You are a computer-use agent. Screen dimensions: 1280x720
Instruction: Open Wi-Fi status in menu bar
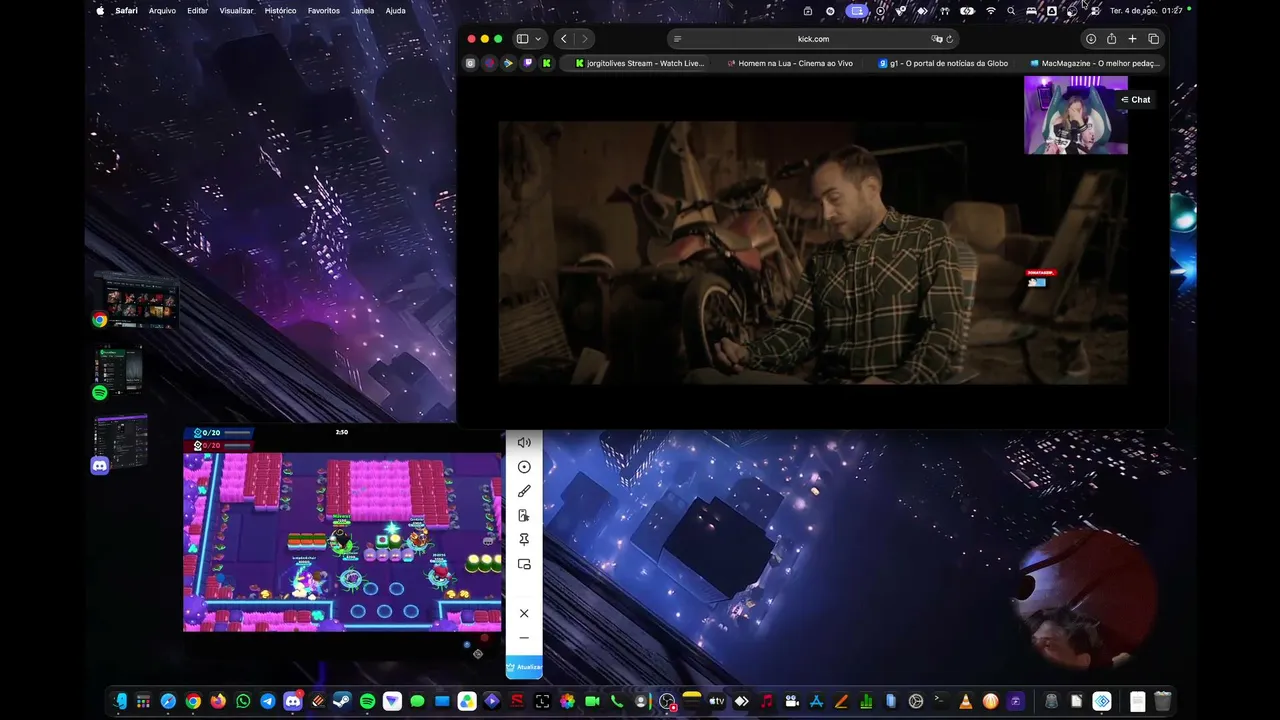tap(991, 11)
